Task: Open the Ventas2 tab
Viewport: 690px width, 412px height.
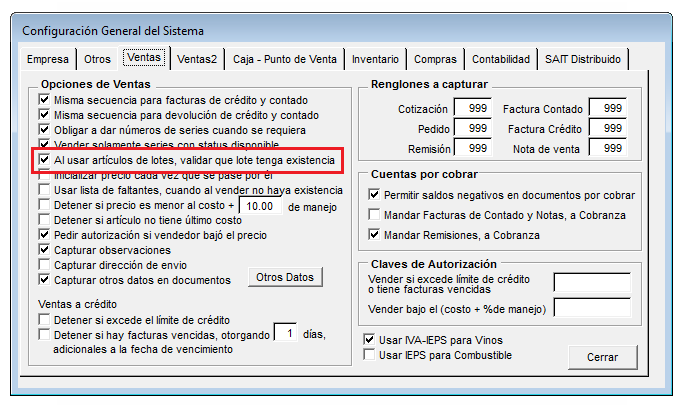Action: [x=197, y=59]
